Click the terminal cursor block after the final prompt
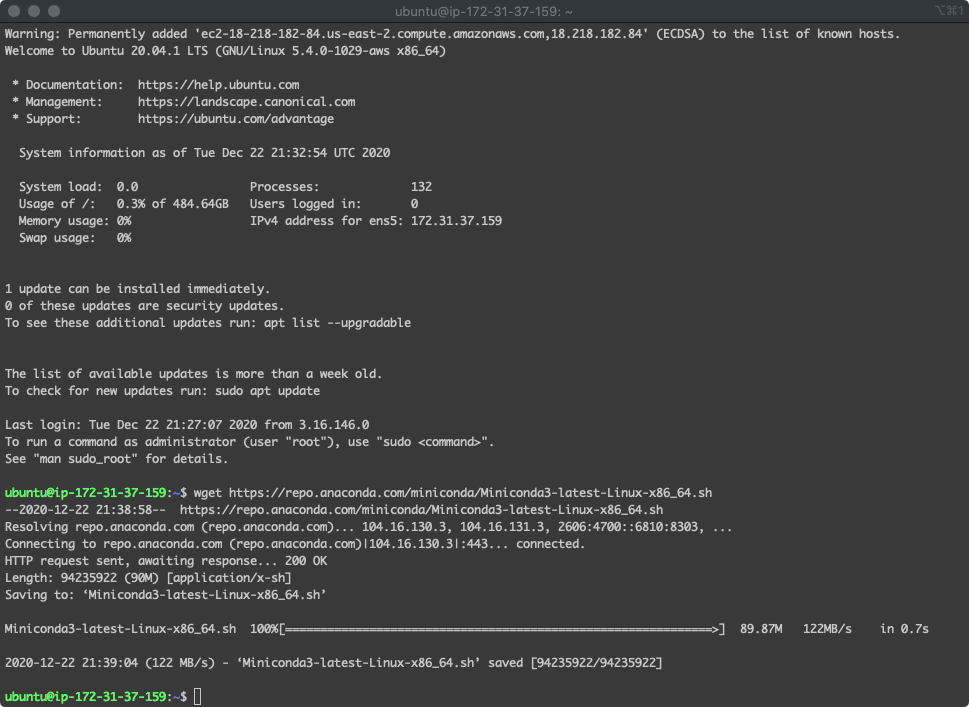The width and height of the screenshot is (969, 707). click(x=198, y=696)
